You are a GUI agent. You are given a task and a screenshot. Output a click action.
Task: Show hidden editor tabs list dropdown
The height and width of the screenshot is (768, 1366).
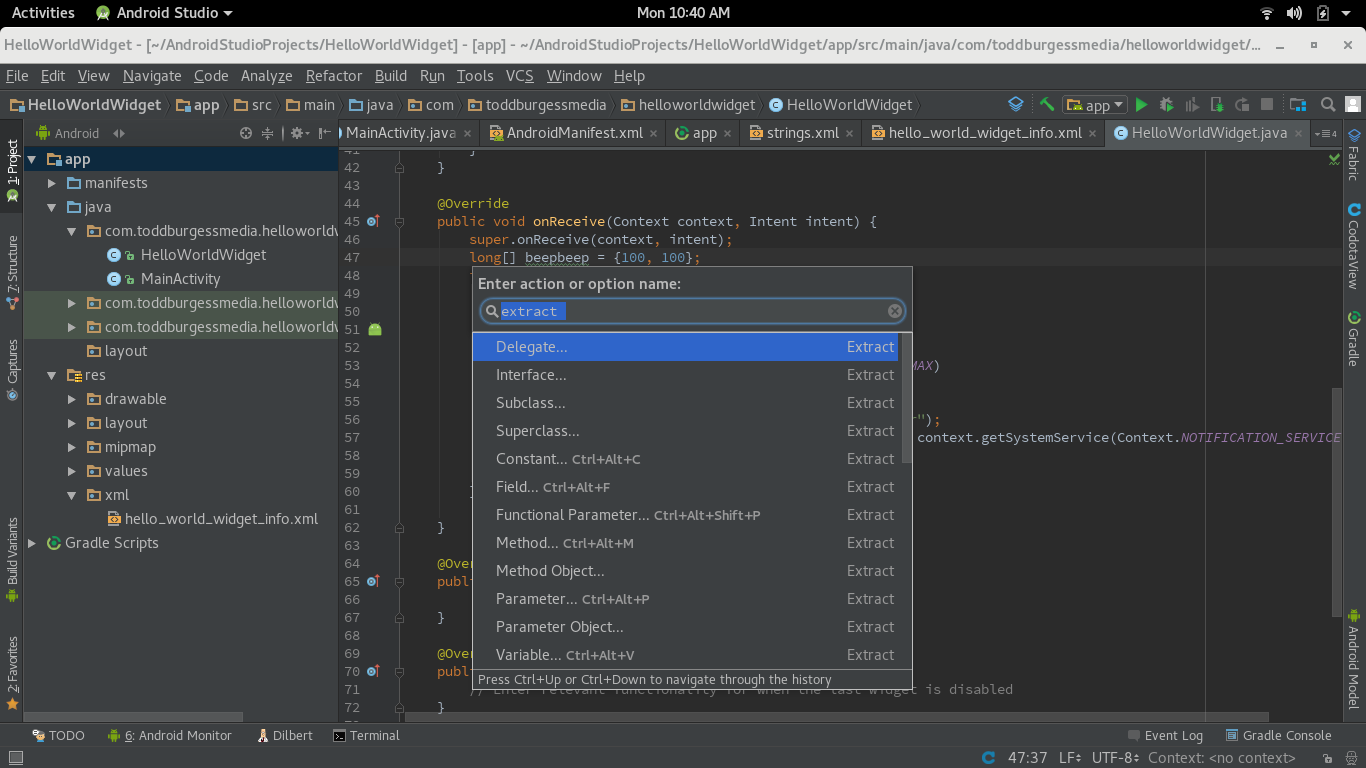click(1326, 133)
